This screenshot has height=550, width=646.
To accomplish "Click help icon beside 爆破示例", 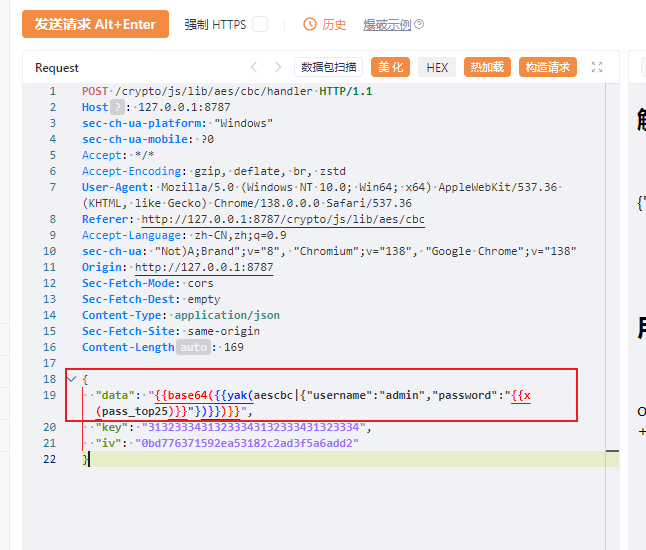I will 419,24.
